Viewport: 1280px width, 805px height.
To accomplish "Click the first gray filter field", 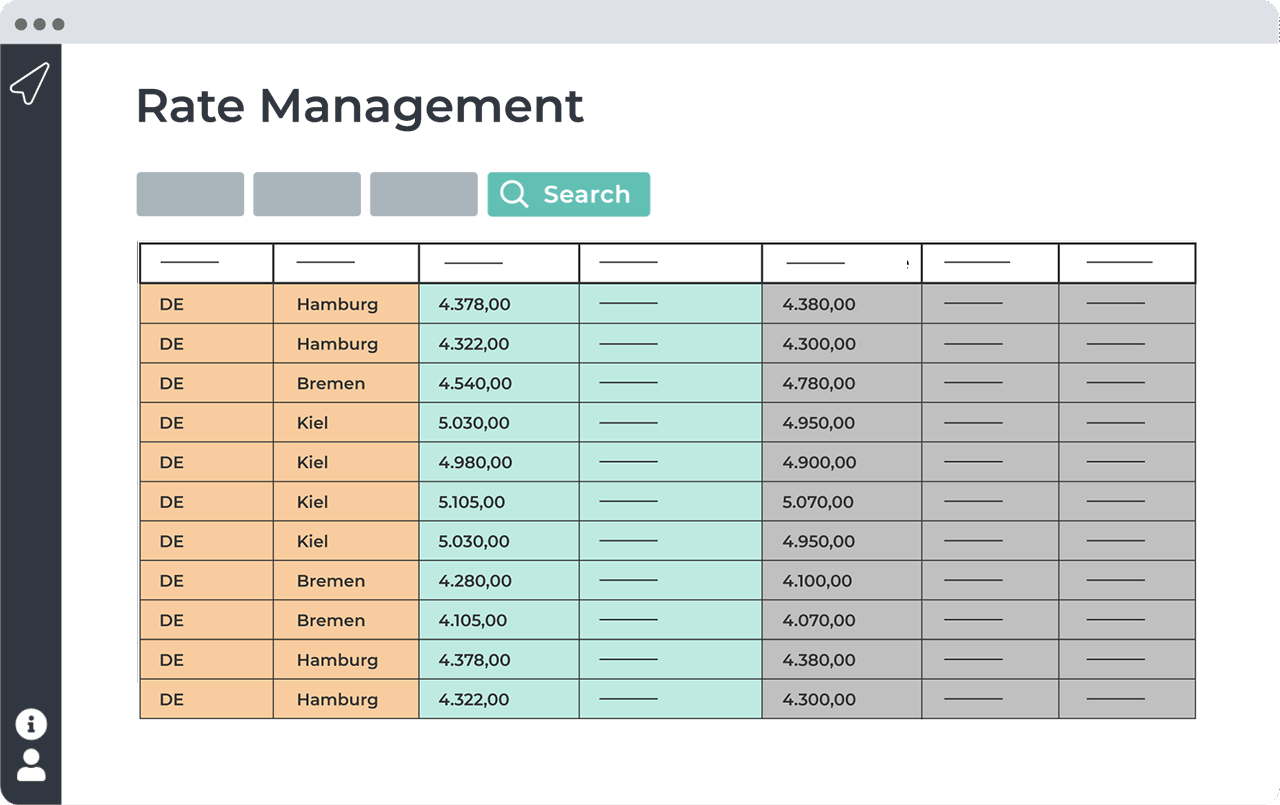I will 190,194.
